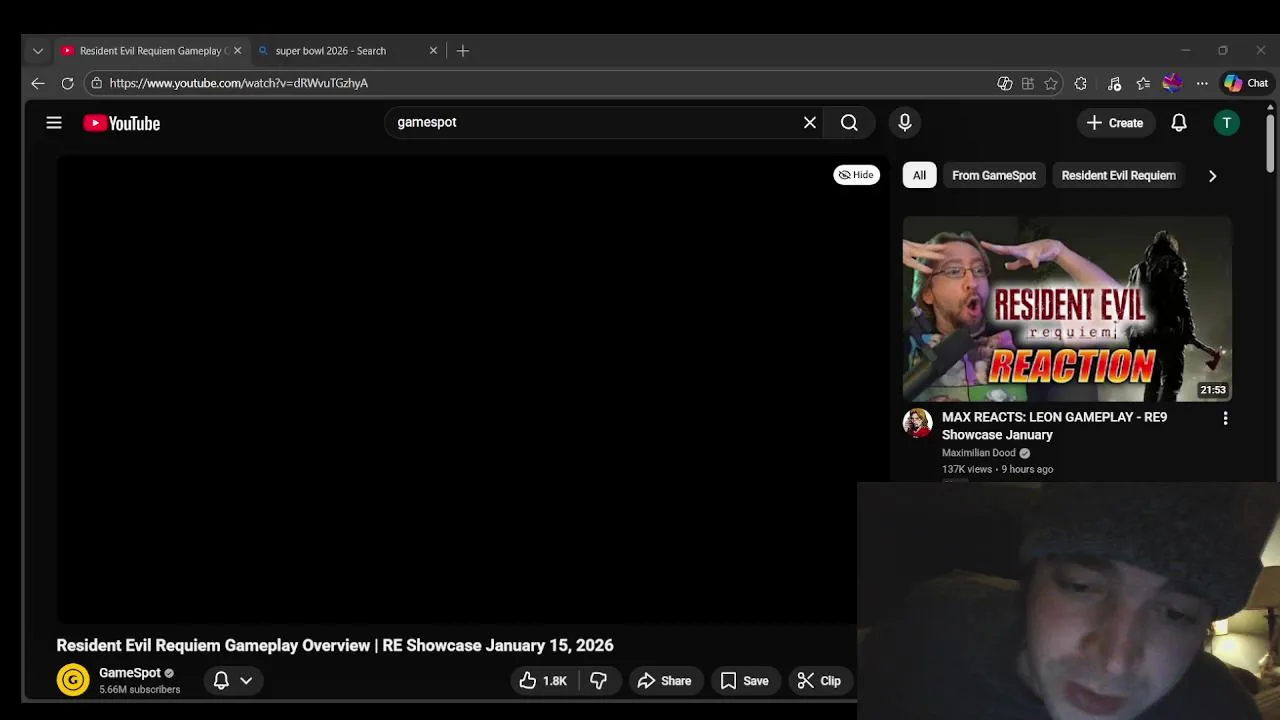Image resolution: width=1280 pixels, height=720 pixels.
Task: Open the Copilot Chat button
Action: pos(1246,84)
